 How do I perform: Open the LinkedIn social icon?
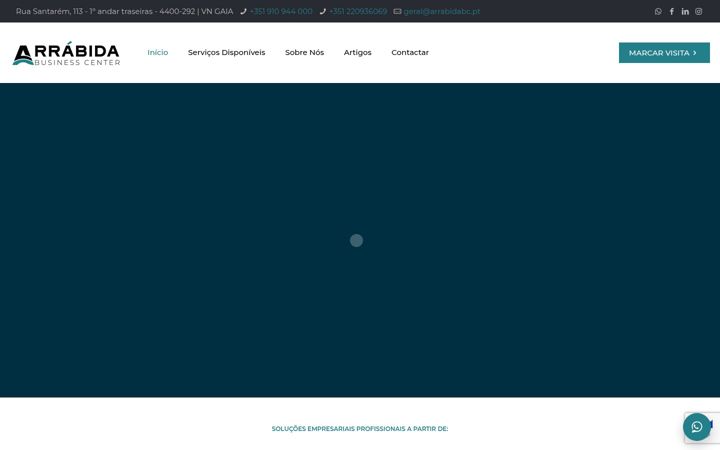click(685, 11)
